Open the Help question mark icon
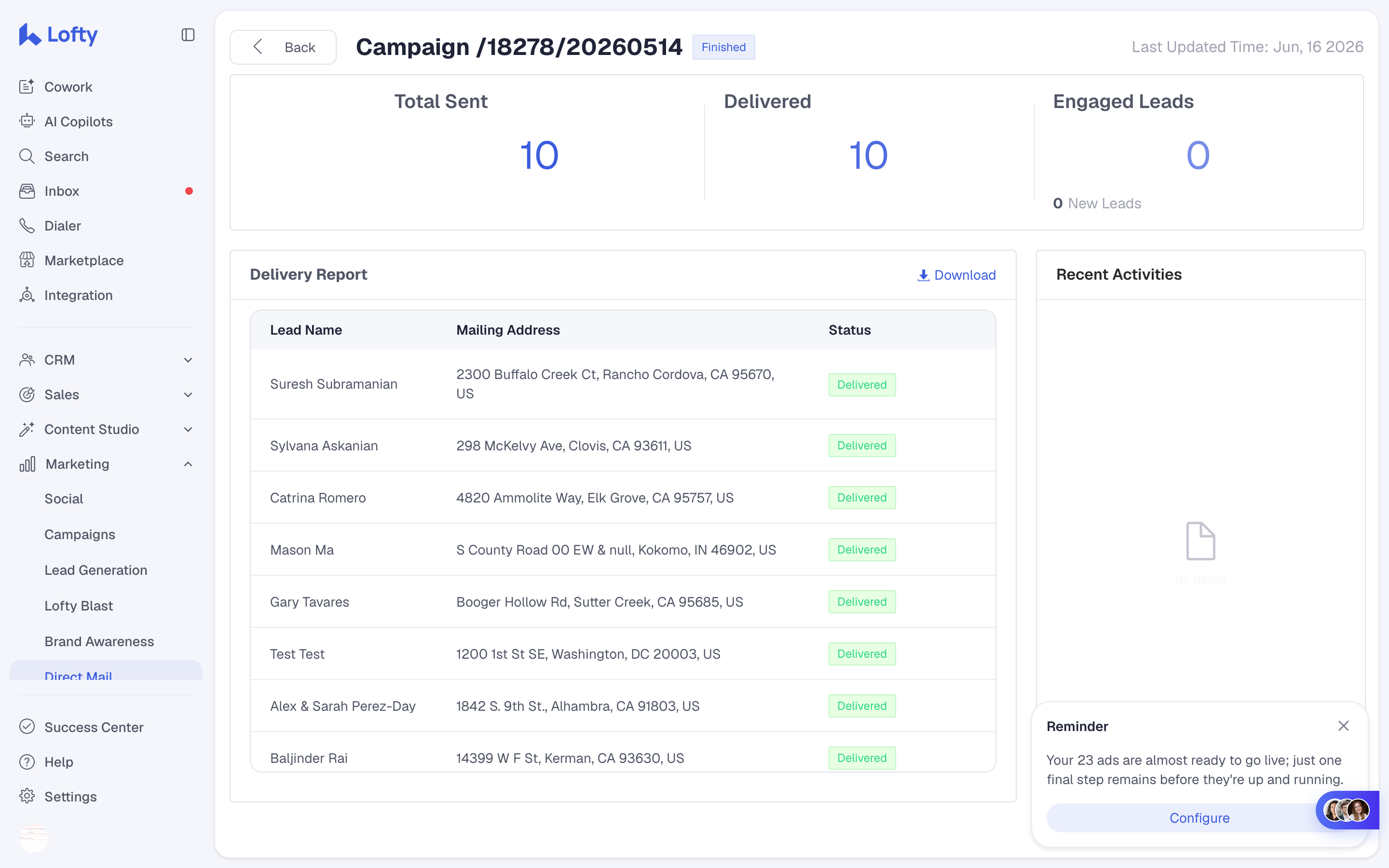The height and width of the screenshot is (868, 1389). click(x=27, y=762)
